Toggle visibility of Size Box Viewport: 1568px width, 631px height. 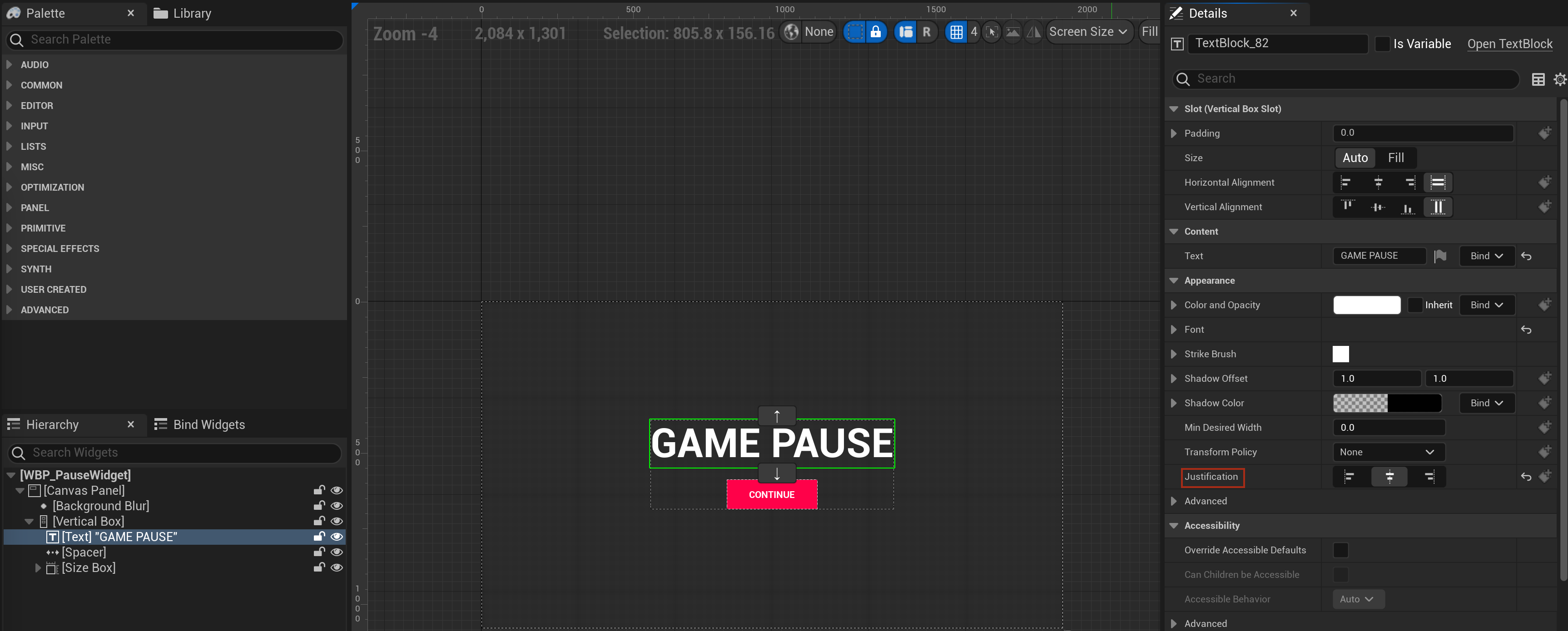coord(337,568)
